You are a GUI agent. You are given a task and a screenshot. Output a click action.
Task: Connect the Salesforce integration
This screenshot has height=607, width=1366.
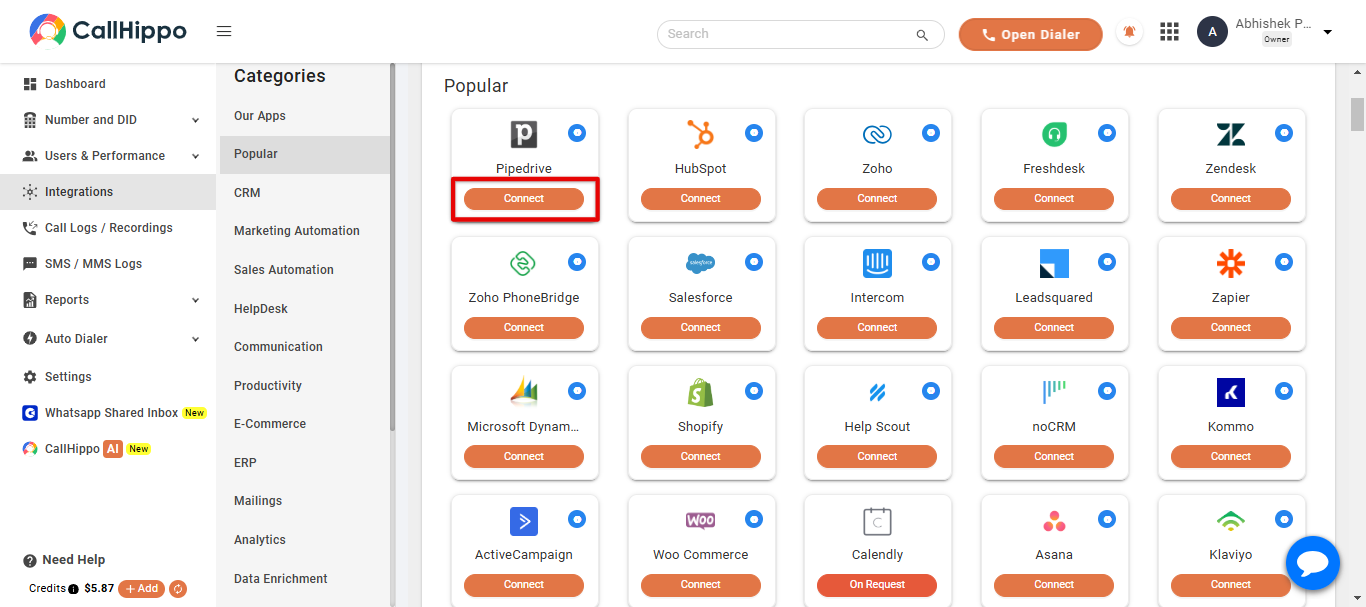(x=700, y=328)
